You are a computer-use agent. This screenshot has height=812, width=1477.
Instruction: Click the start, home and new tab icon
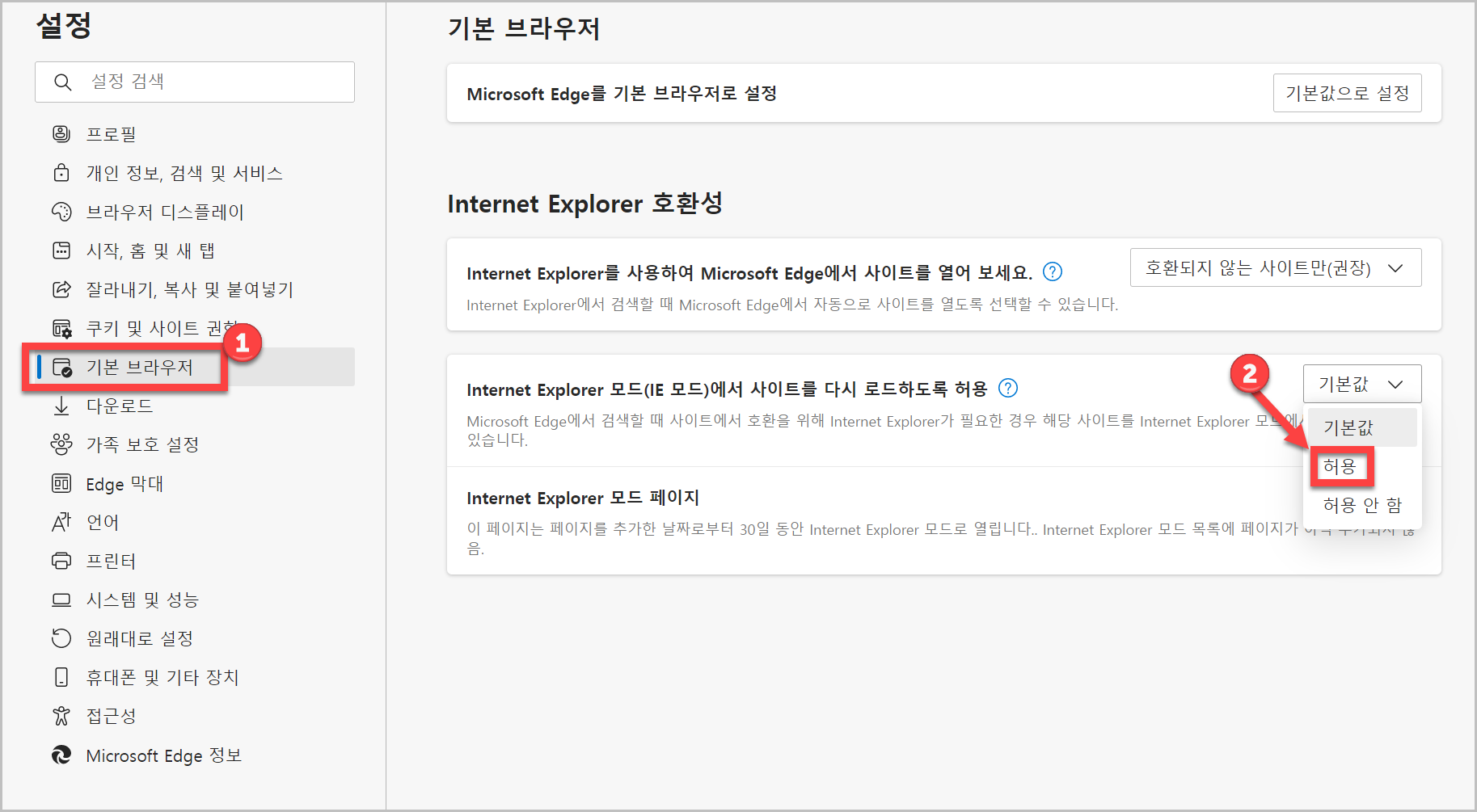pos(61,250)
